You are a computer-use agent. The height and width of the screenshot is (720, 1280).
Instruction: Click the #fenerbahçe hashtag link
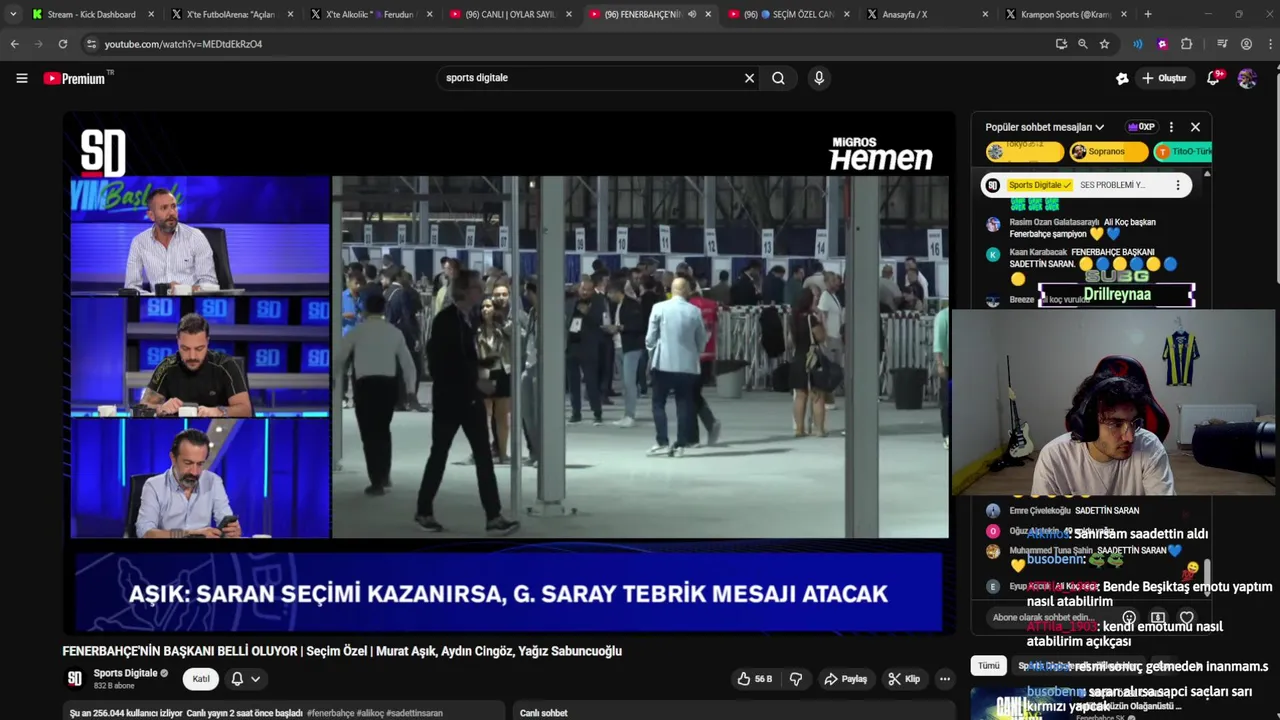click(330, 713)
